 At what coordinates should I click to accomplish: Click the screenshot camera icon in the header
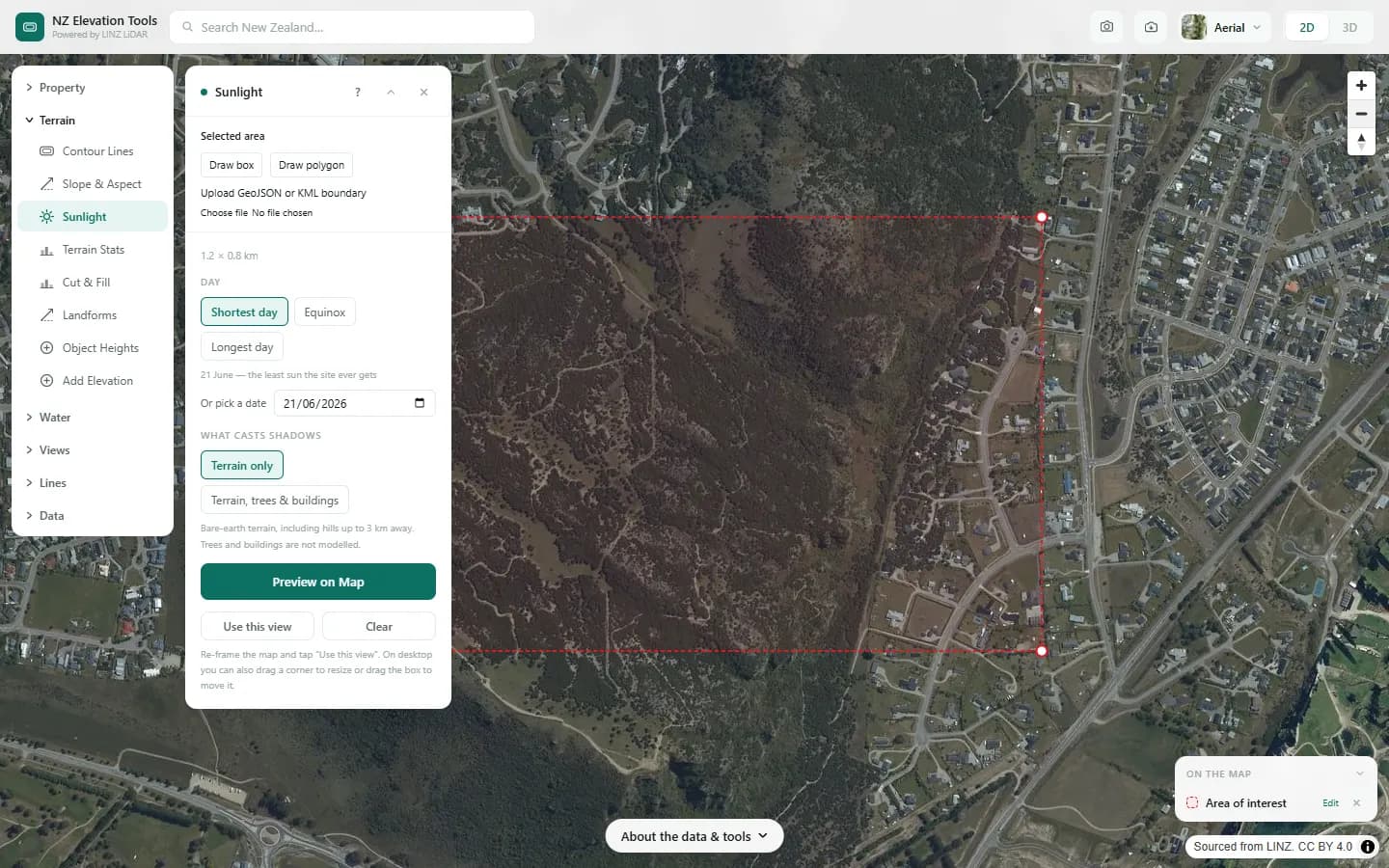[1106, 27]
